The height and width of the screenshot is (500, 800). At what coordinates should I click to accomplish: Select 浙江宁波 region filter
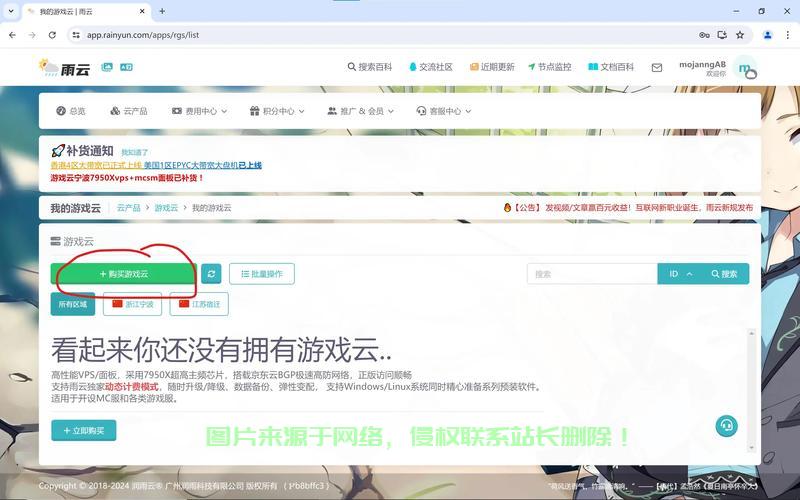pyautogui.click(x=133, y=304)
